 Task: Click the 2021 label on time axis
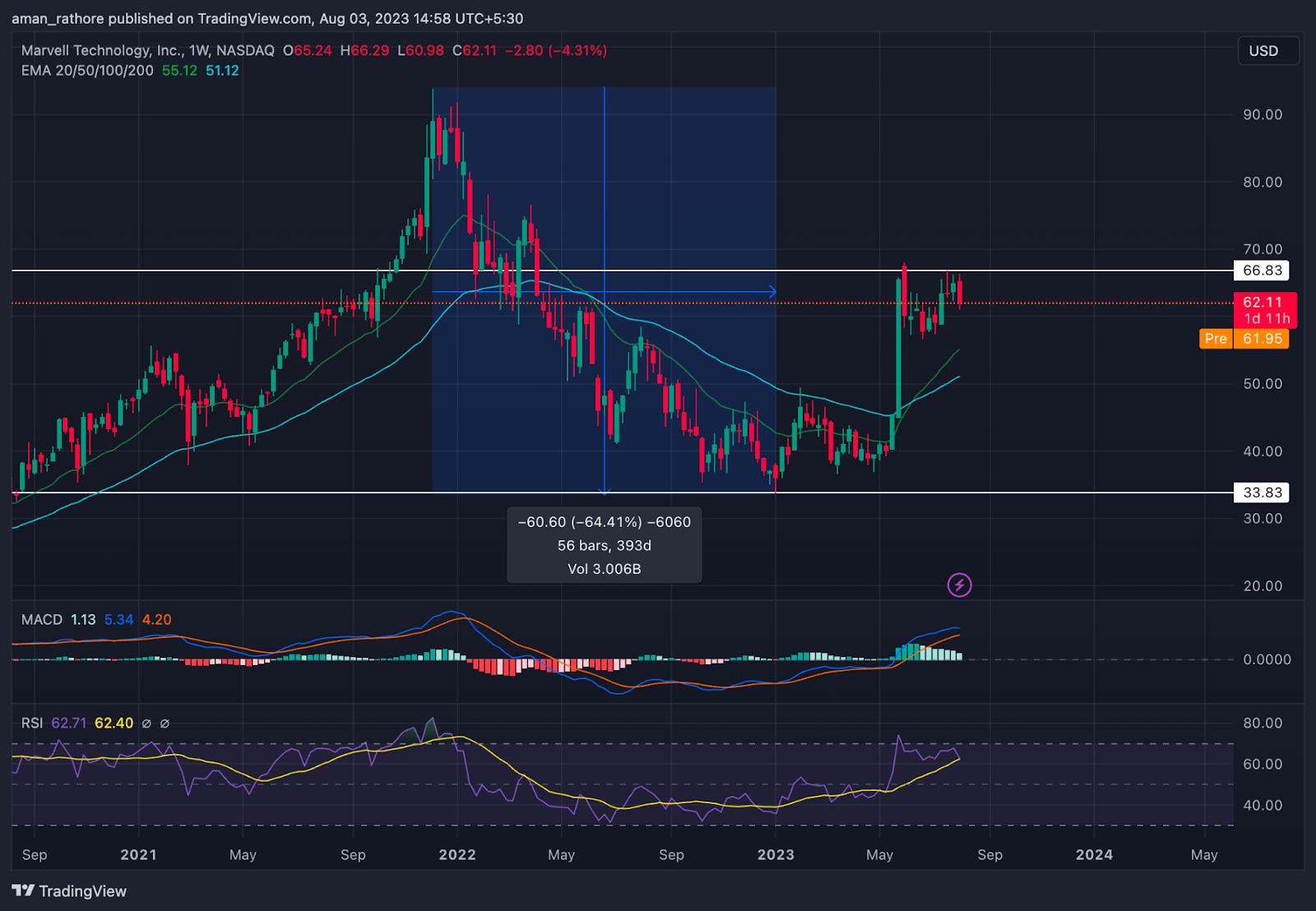(138, 855)
